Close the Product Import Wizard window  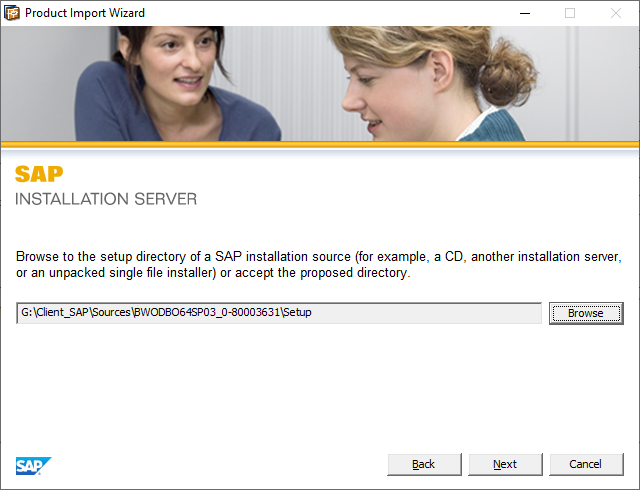(x=616, y=13)
